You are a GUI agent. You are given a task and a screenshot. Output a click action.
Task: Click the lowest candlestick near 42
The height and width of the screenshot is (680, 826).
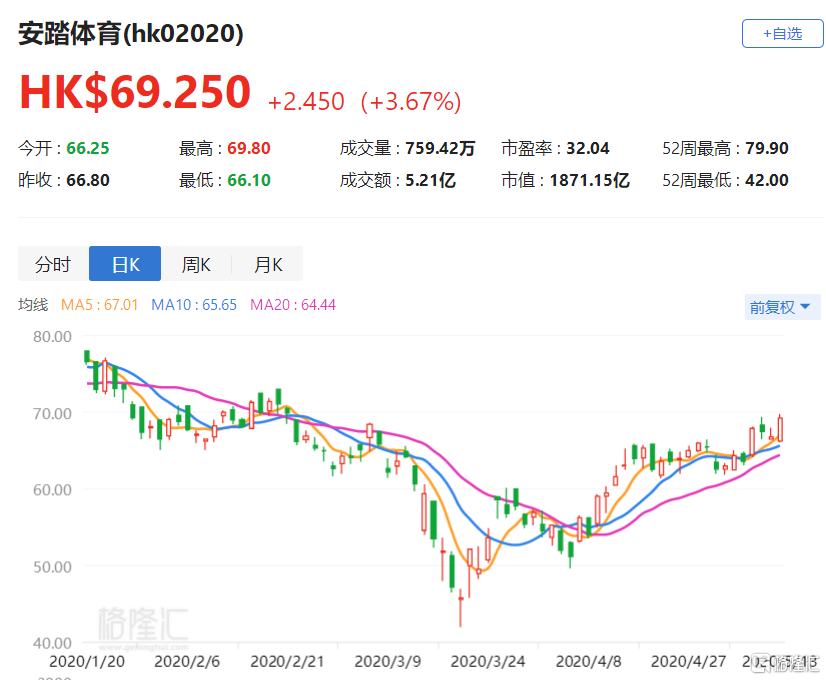click(x=460, y=606)
